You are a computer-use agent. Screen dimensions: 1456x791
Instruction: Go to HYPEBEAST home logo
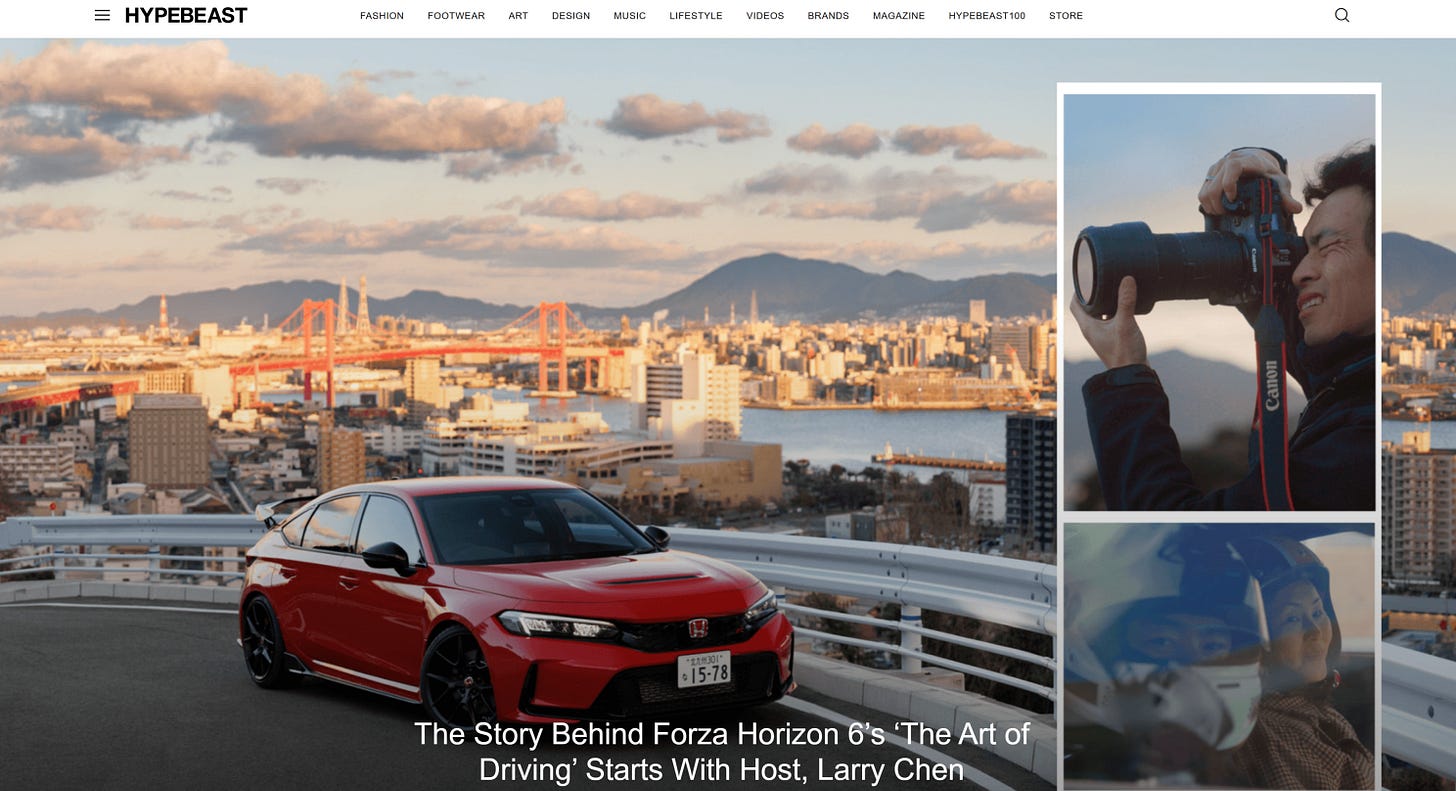click(186, 15)
